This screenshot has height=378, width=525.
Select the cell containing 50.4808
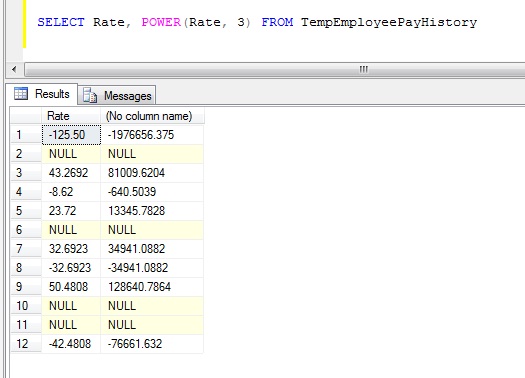tap(71, 287)
